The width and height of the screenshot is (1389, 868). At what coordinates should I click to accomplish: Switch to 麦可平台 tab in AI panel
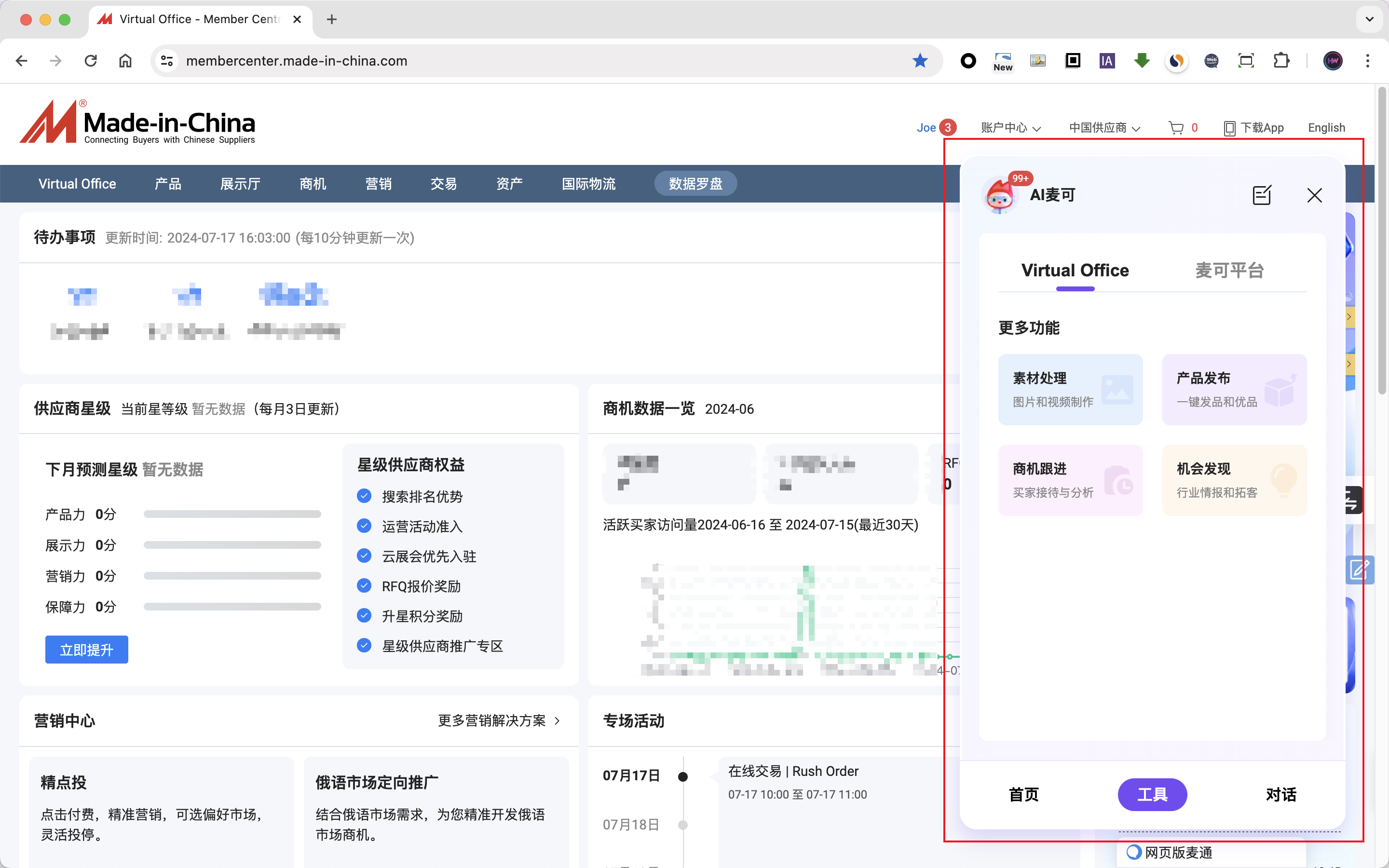pyautogui.click(x=1229, y=269)
